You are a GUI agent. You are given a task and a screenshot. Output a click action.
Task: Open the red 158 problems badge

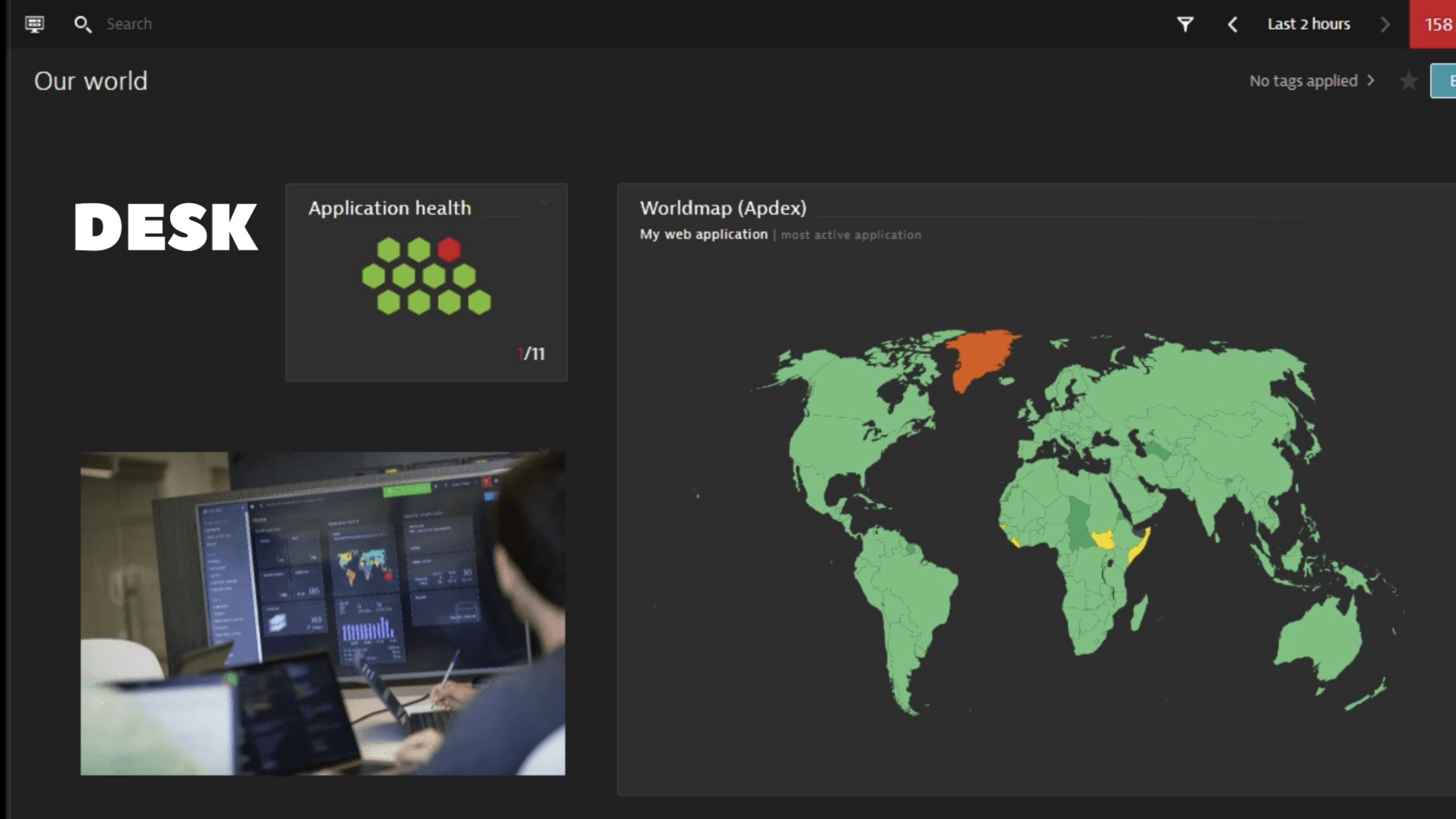pyautogui.click(x=1435, y=24)
